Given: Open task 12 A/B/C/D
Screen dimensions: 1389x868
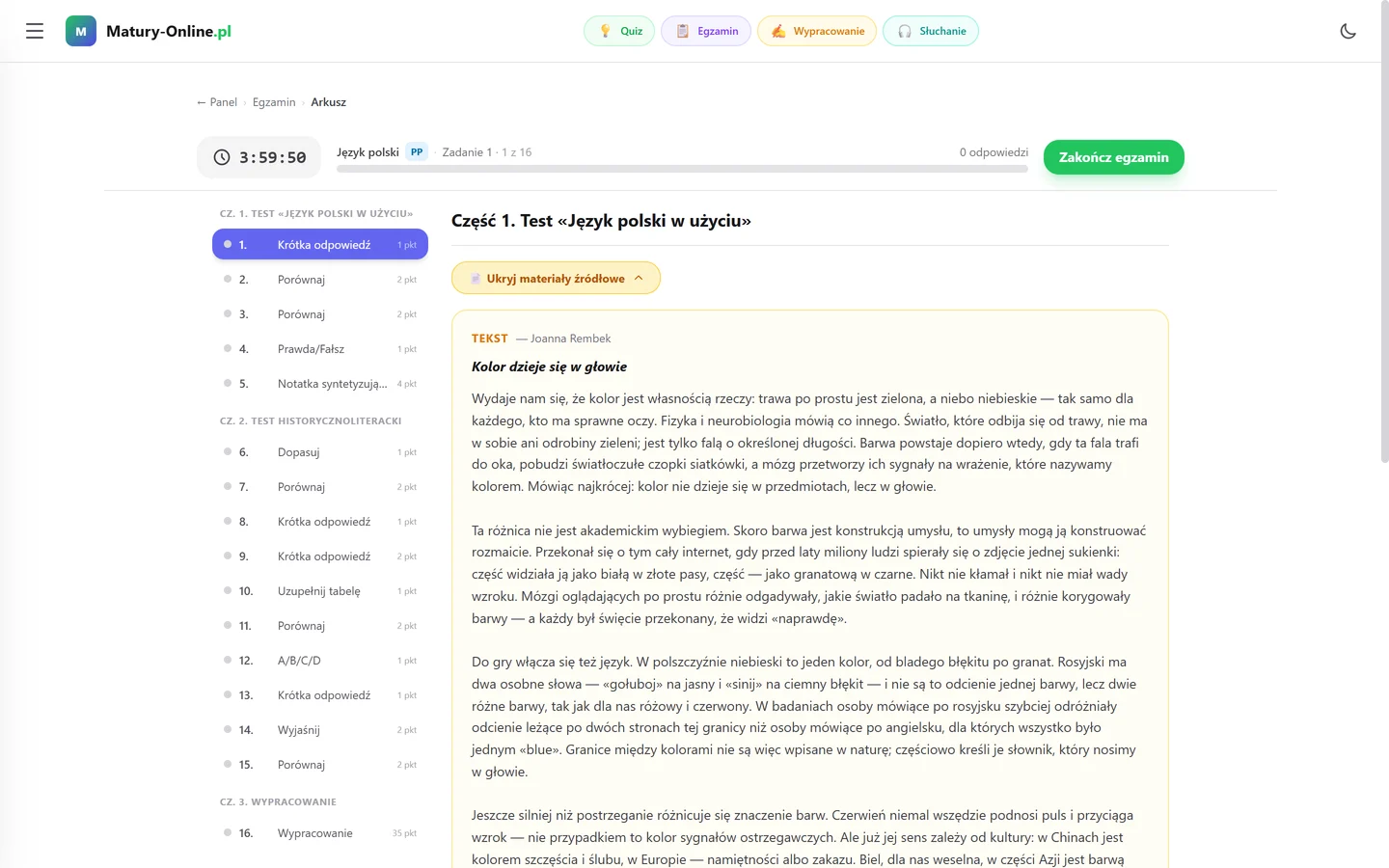Looking at the screenshot, I should point(320,660).
